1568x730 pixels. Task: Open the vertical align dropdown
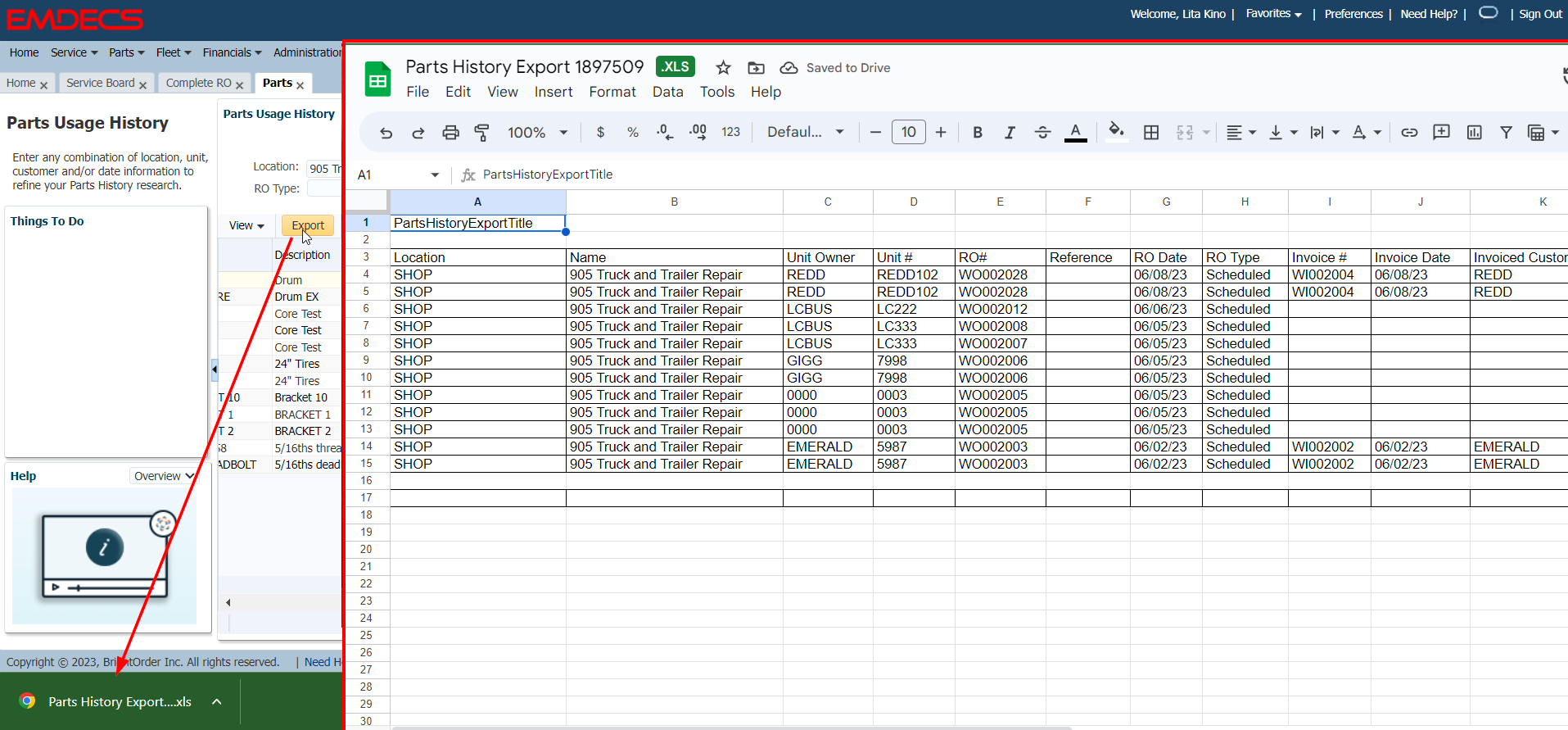[1283, 133]
